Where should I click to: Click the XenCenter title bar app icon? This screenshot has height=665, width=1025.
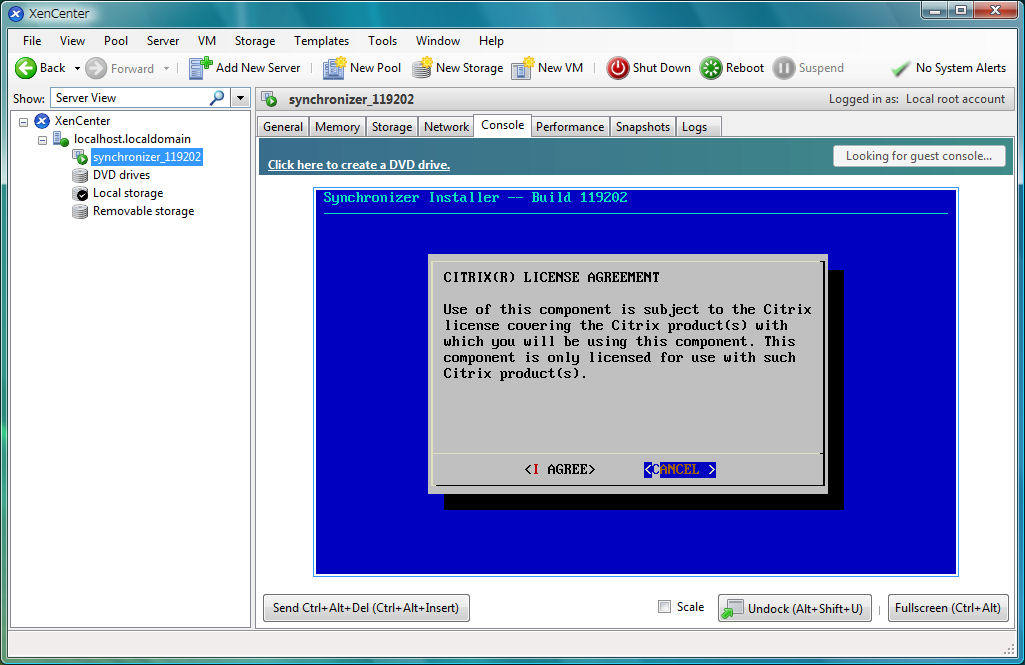(16, 13)
